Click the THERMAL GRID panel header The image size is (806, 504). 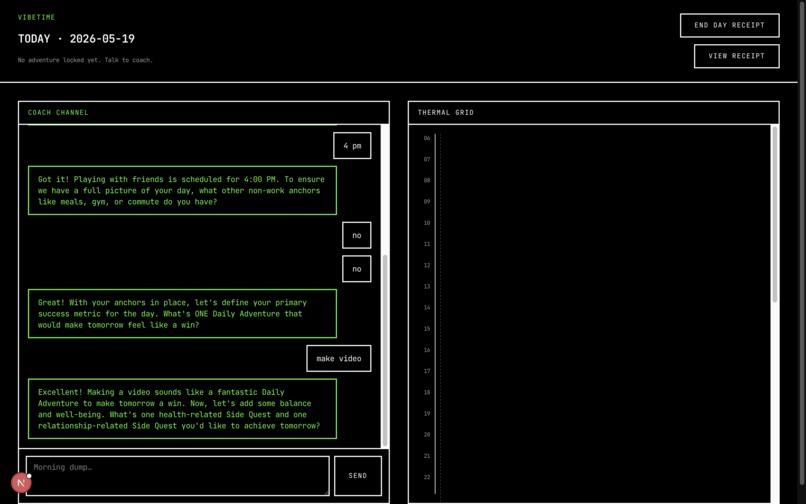(x=594, y=113)
